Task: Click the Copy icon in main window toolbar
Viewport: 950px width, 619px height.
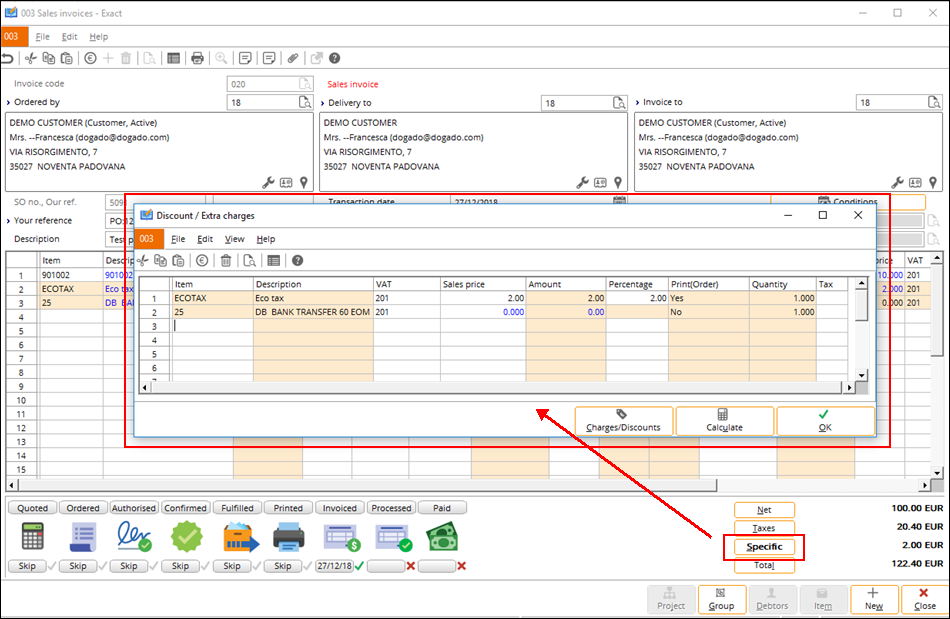Action: pyautogui.click(x=48, y=58)
